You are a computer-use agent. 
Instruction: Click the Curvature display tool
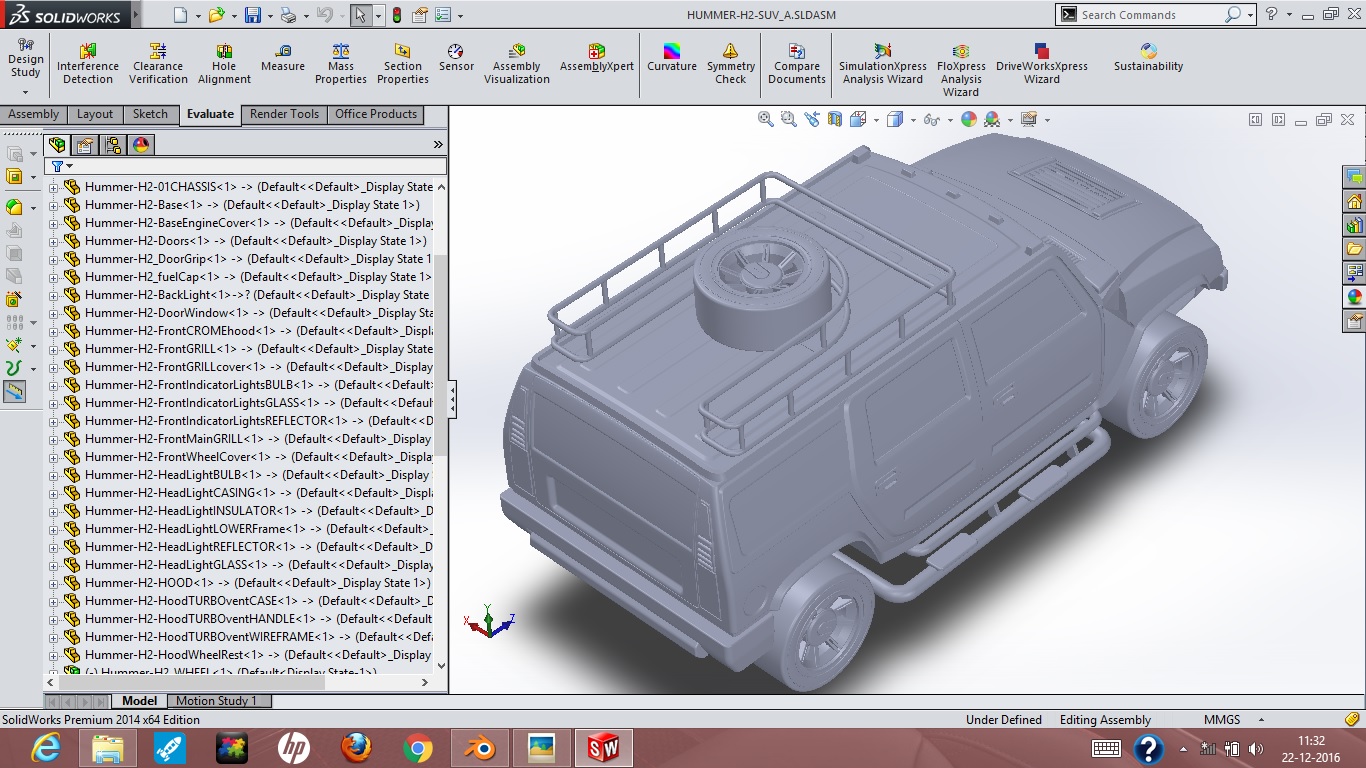click(x=672, y=58)
